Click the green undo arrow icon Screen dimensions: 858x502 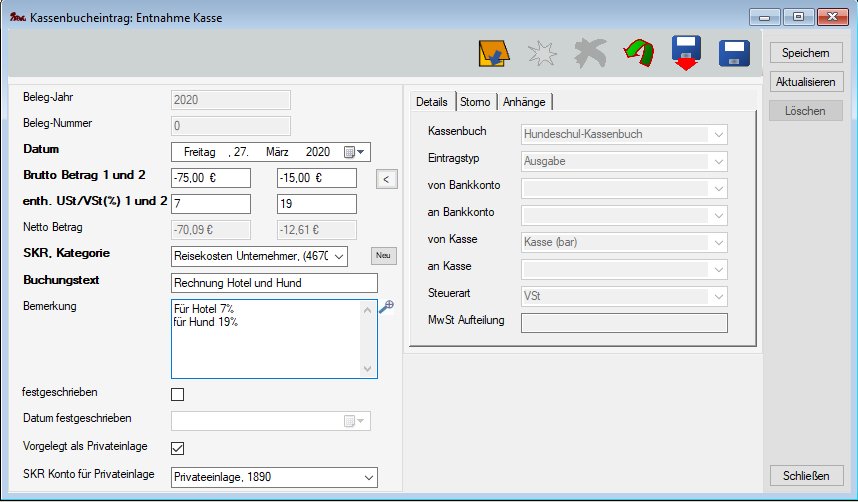pyautogui.click(x=637, y=53)
